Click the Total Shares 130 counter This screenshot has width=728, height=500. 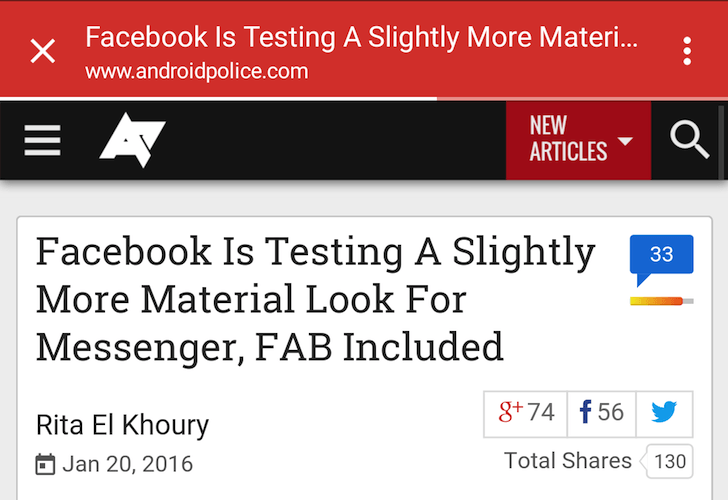point(670,461)
